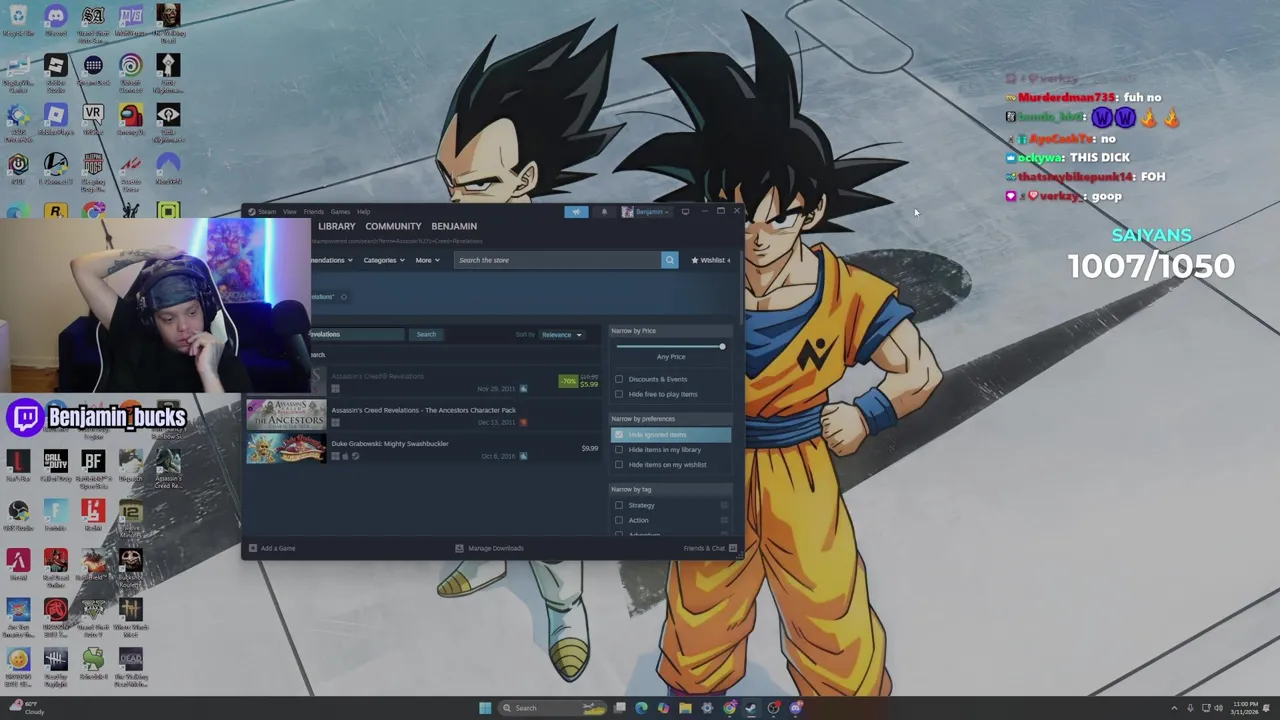Open File Explorer from the taskbar

click(685, 708)
